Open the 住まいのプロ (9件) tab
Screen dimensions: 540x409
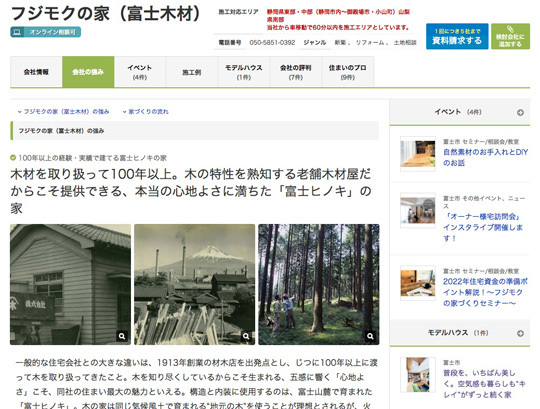point(348,72)
